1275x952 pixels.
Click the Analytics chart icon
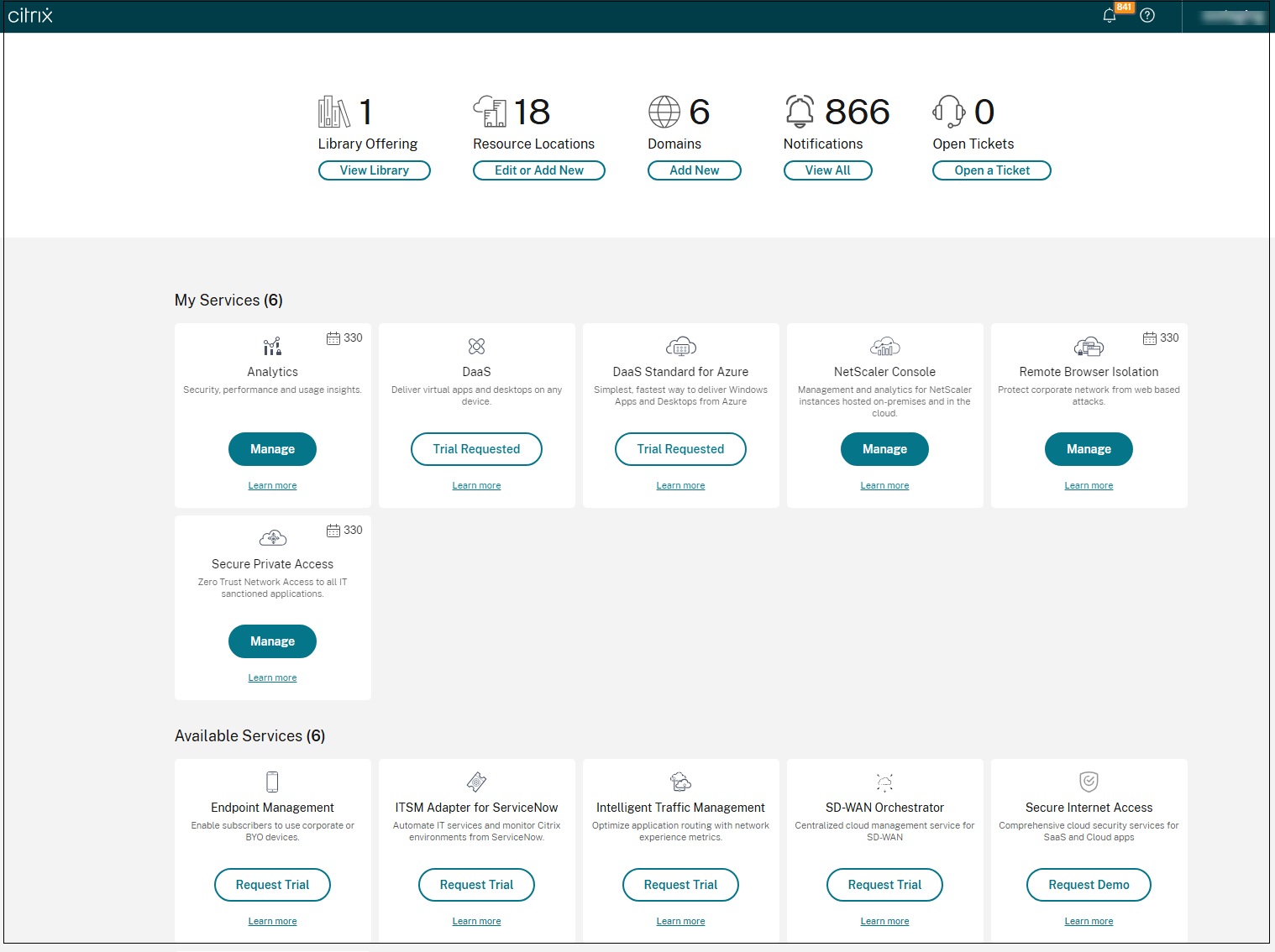click(x=272, y=346)
